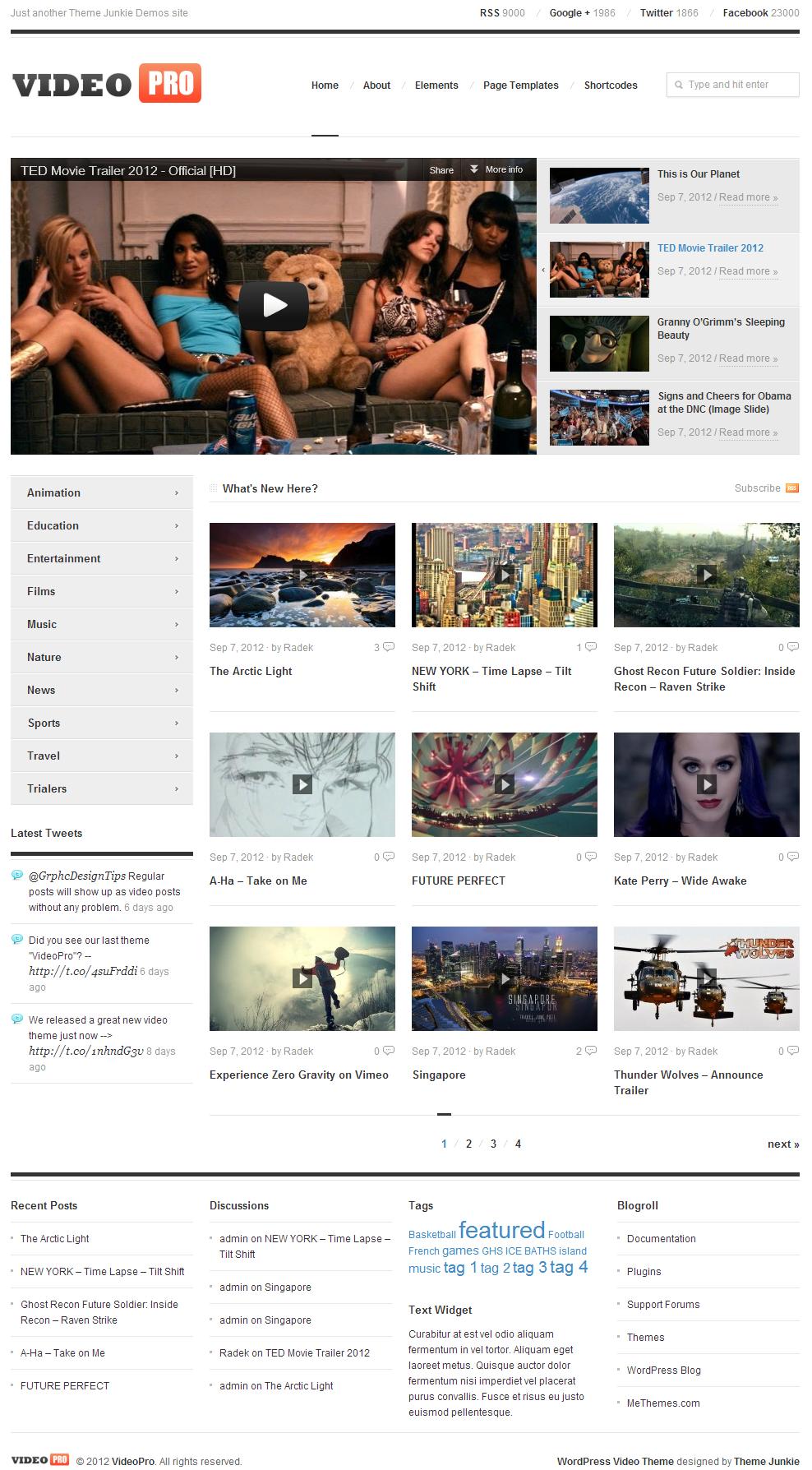This screenshot has height=1470, width=812.
Task: Open Thunder Wolves video thumbnail
Action: (707, 978)
